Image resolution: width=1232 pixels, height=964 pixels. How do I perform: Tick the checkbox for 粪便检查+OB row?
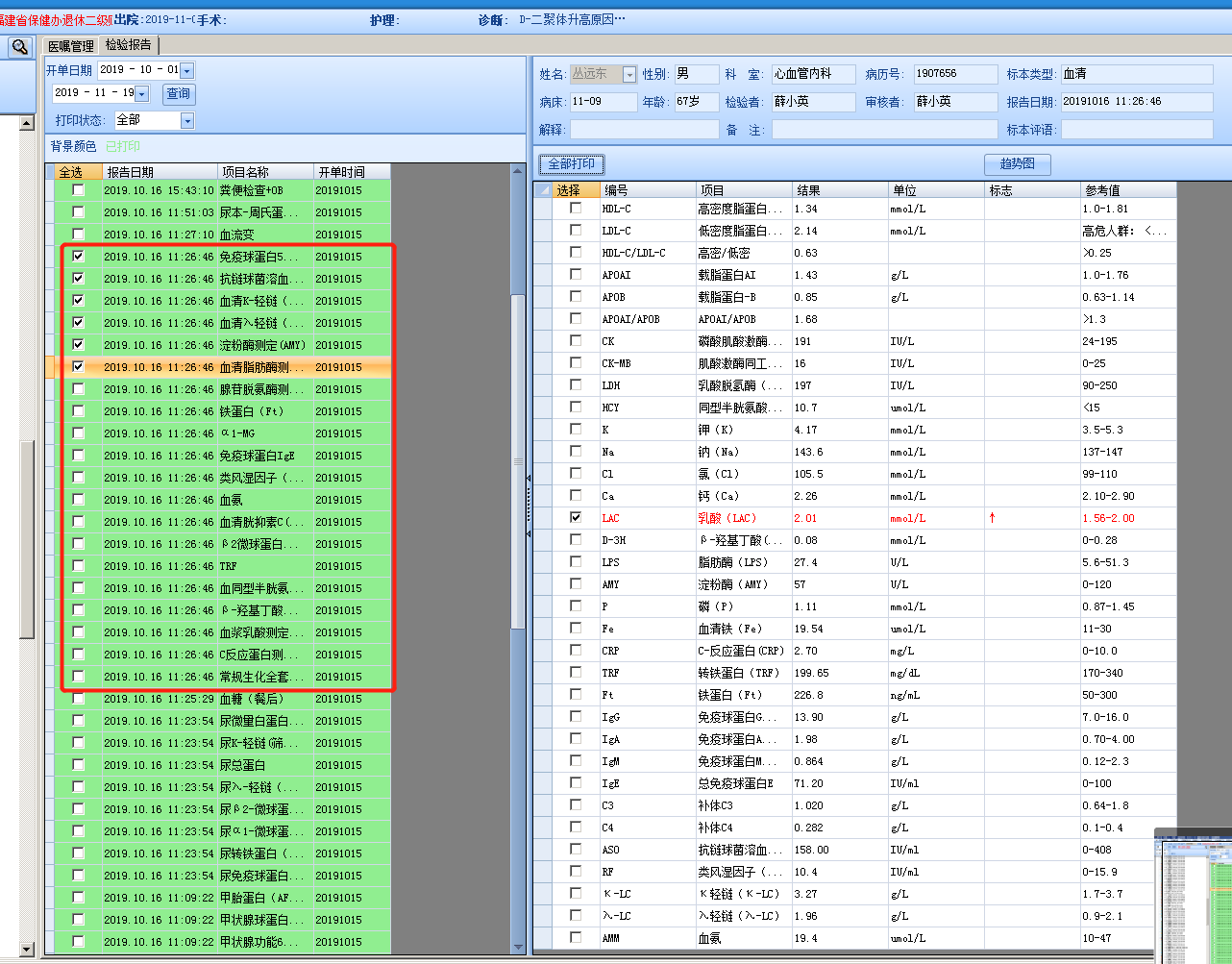coord(79,190)
